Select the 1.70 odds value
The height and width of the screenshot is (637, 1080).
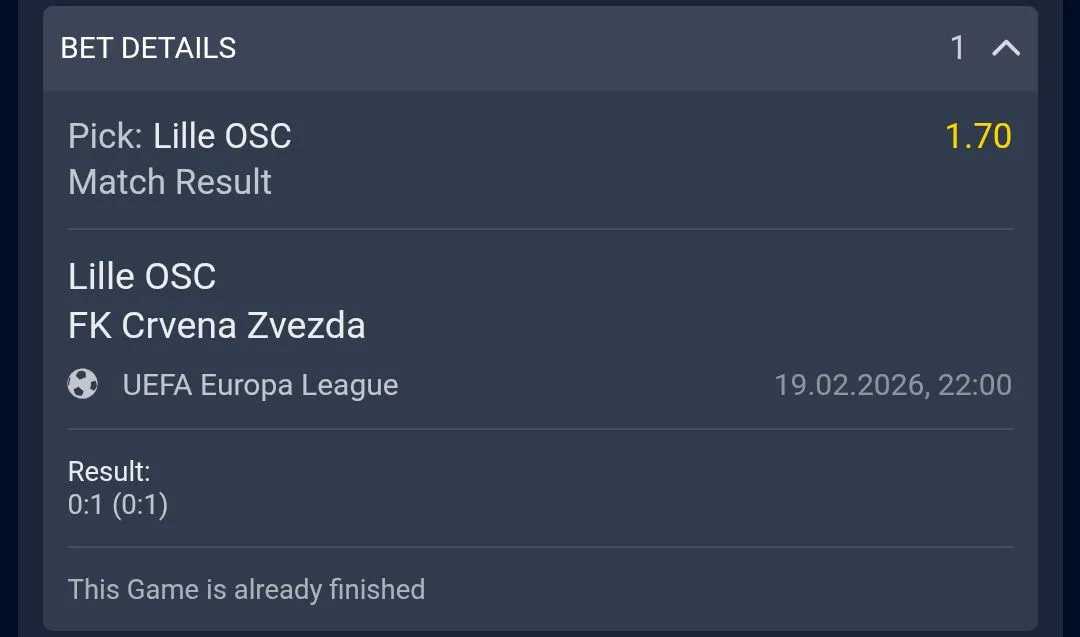[978, 136]
